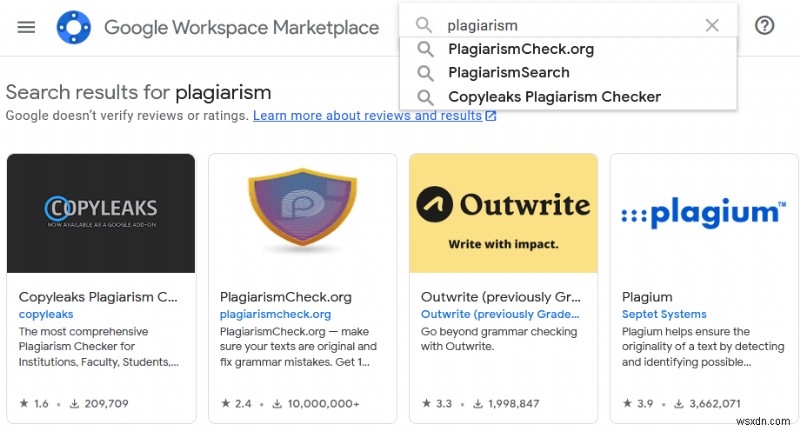Open the Outwrite yellow banner thumbnail

pyautogui.click(x=504, y=213)
